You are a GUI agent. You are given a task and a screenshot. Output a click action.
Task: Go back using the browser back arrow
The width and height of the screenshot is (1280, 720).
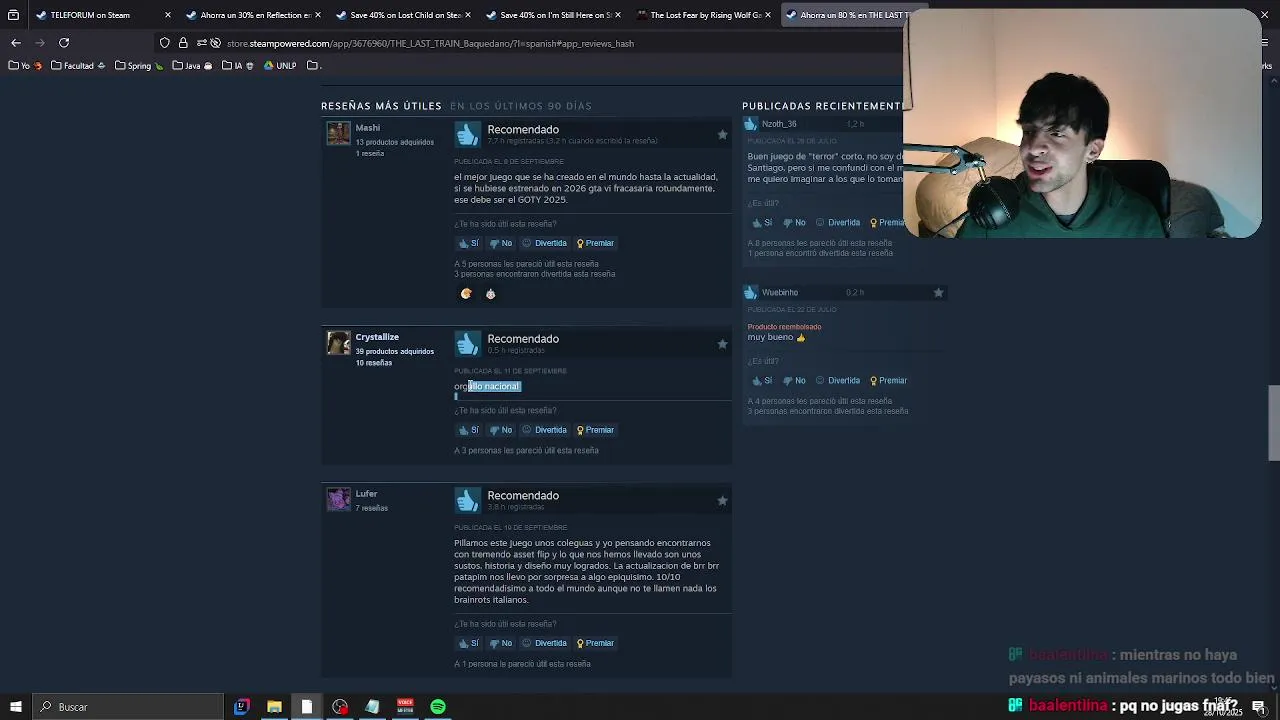pyautogui.click(x=16, y=43)
